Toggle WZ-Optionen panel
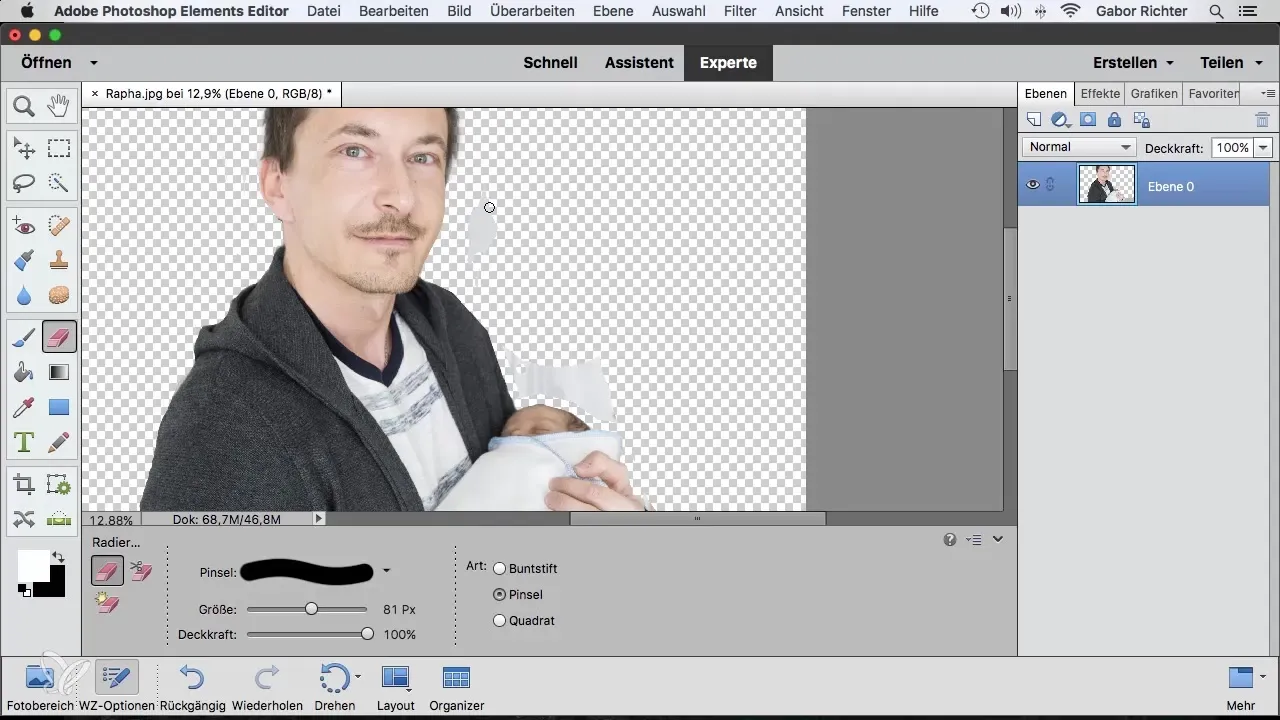This screenshot has width=1280, height=720. 117,686
